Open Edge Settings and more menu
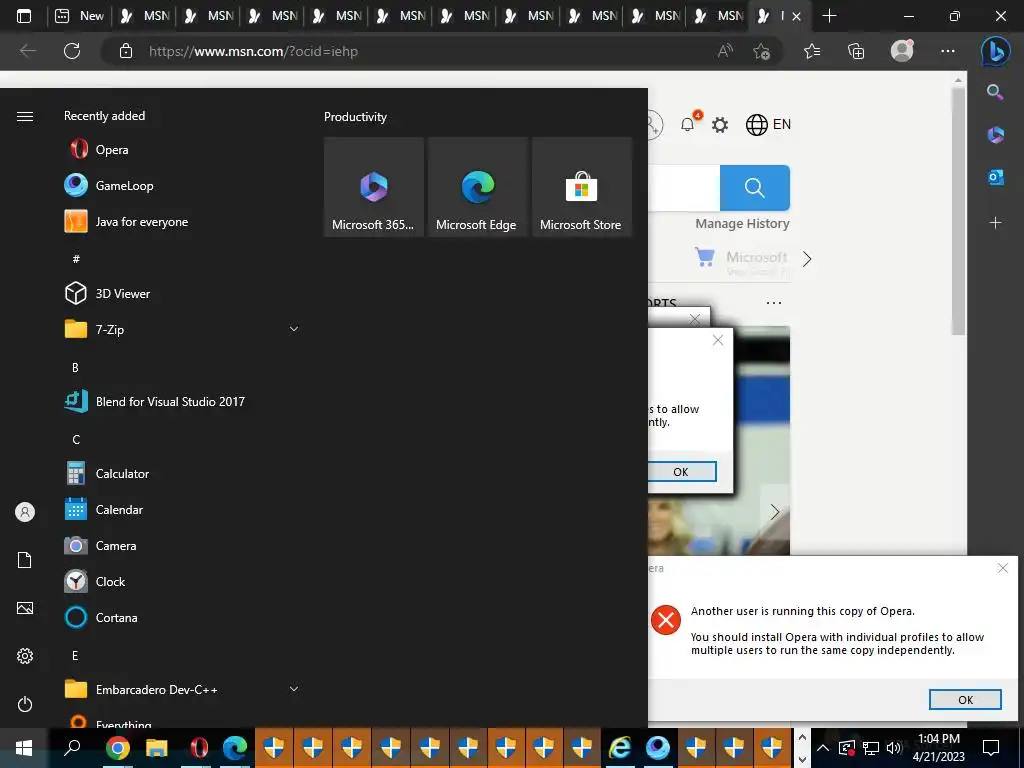1024x768 pixels. click(948, 51)
